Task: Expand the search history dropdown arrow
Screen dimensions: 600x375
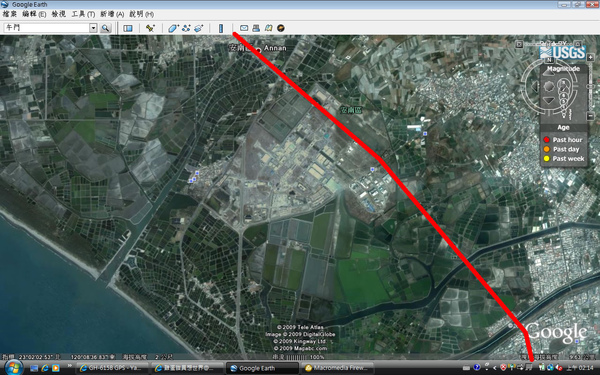Action: [93, 28]
